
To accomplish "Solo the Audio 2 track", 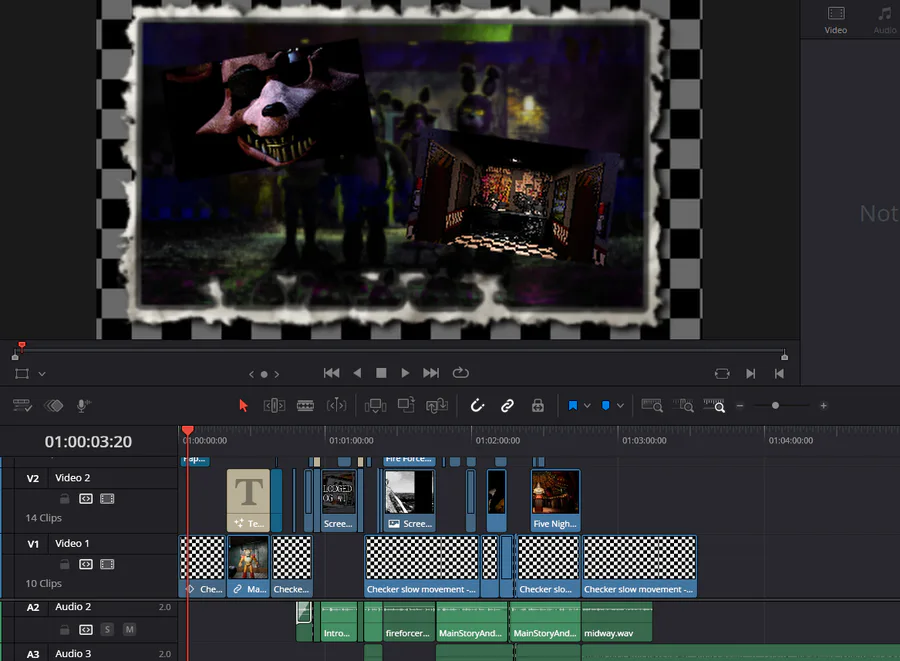I will [107, 629].
